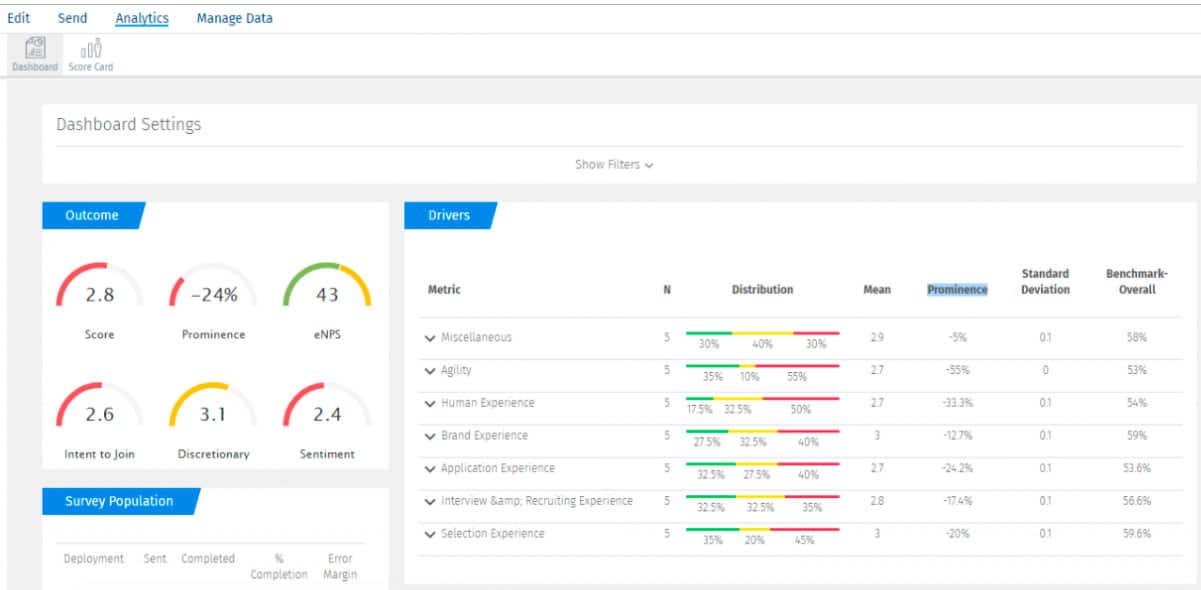Select the Outcome panel tab
This screenshot has height=590, width=1201.
coord(93,215)
